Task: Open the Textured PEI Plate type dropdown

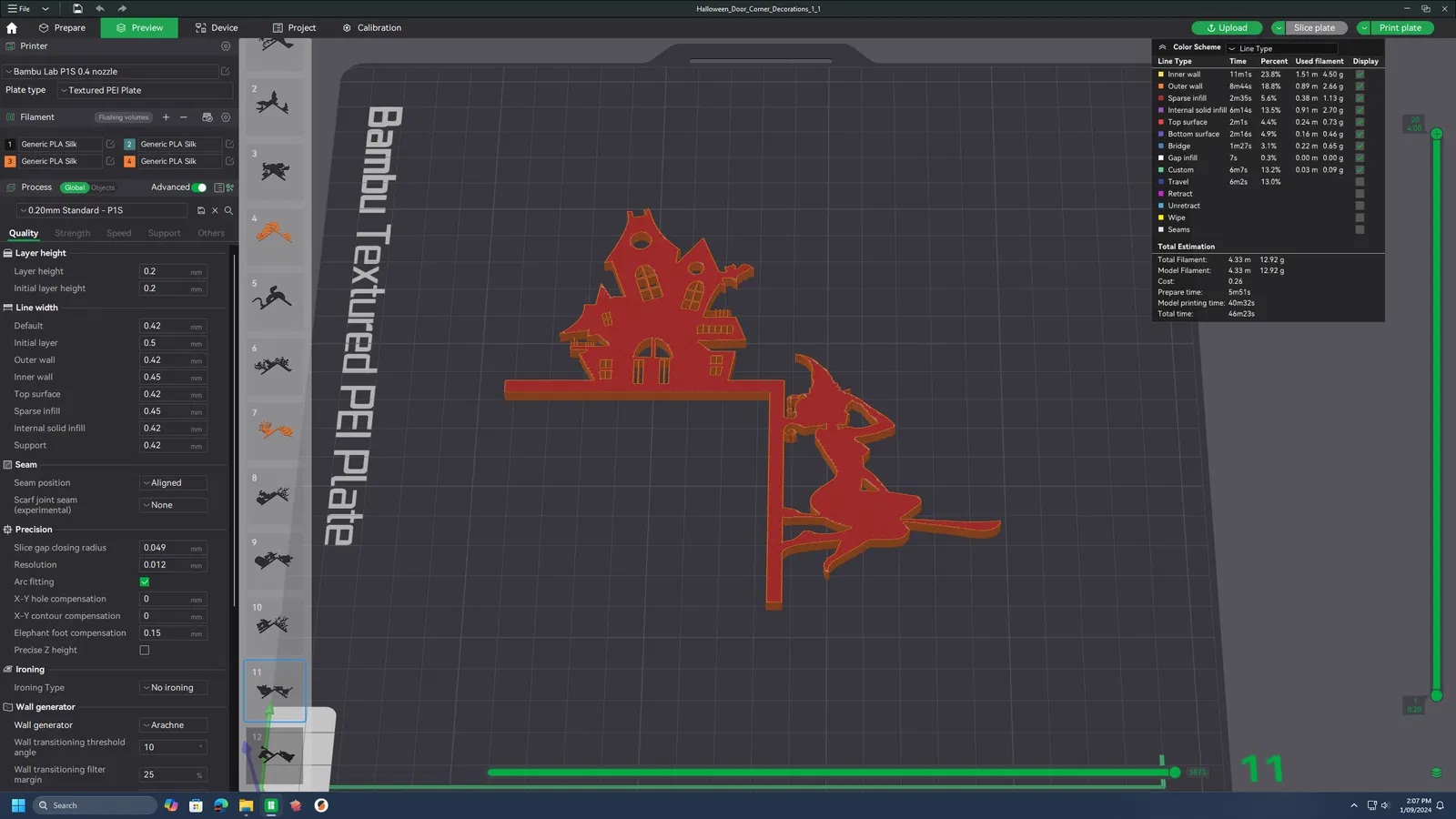Action: point(145,90)
